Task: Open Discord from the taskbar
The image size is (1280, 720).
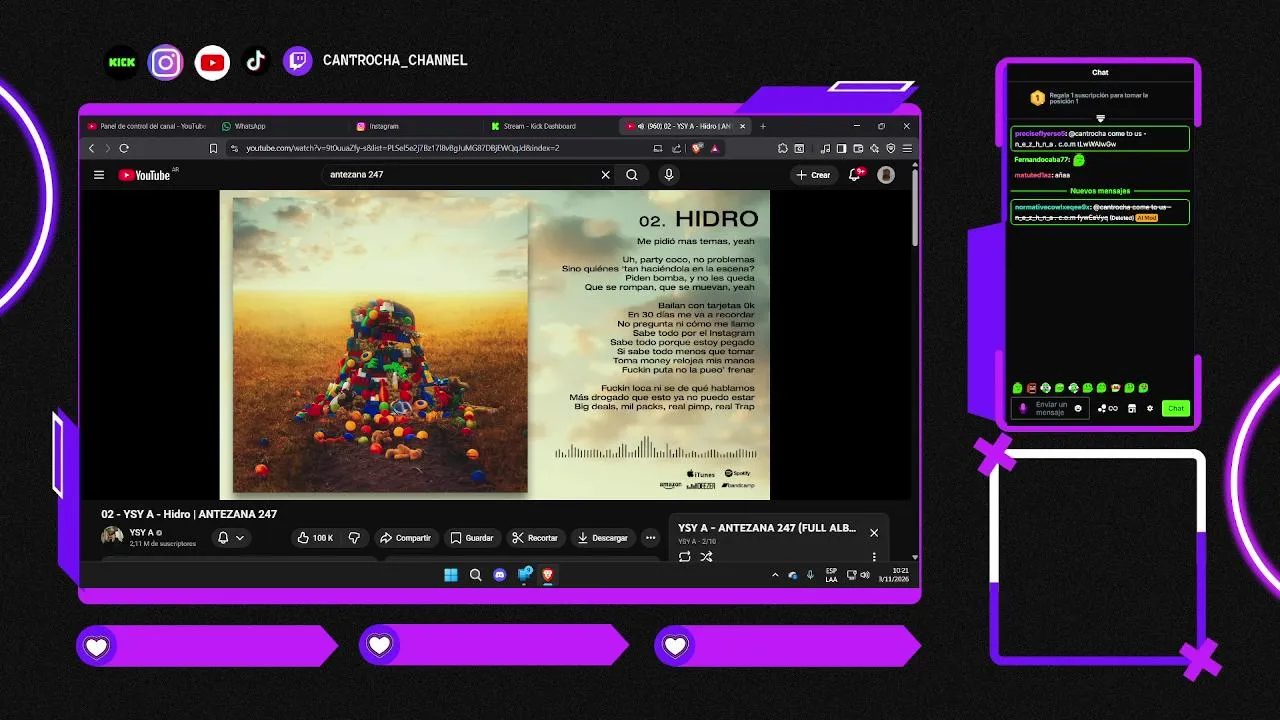Action: tap(500, 575)
